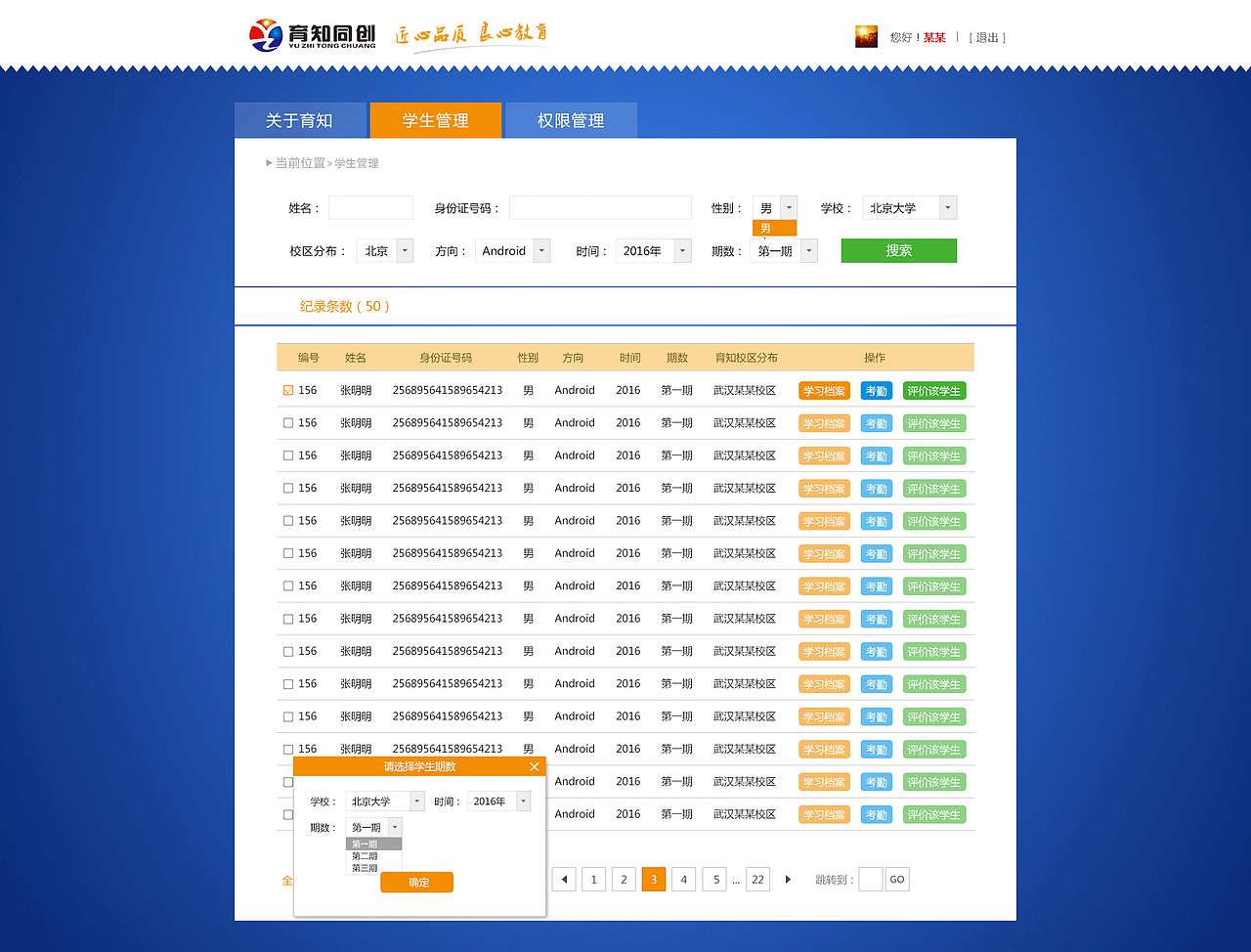
Task: Select 第三期 from the popup list
Action: point(373,868)
